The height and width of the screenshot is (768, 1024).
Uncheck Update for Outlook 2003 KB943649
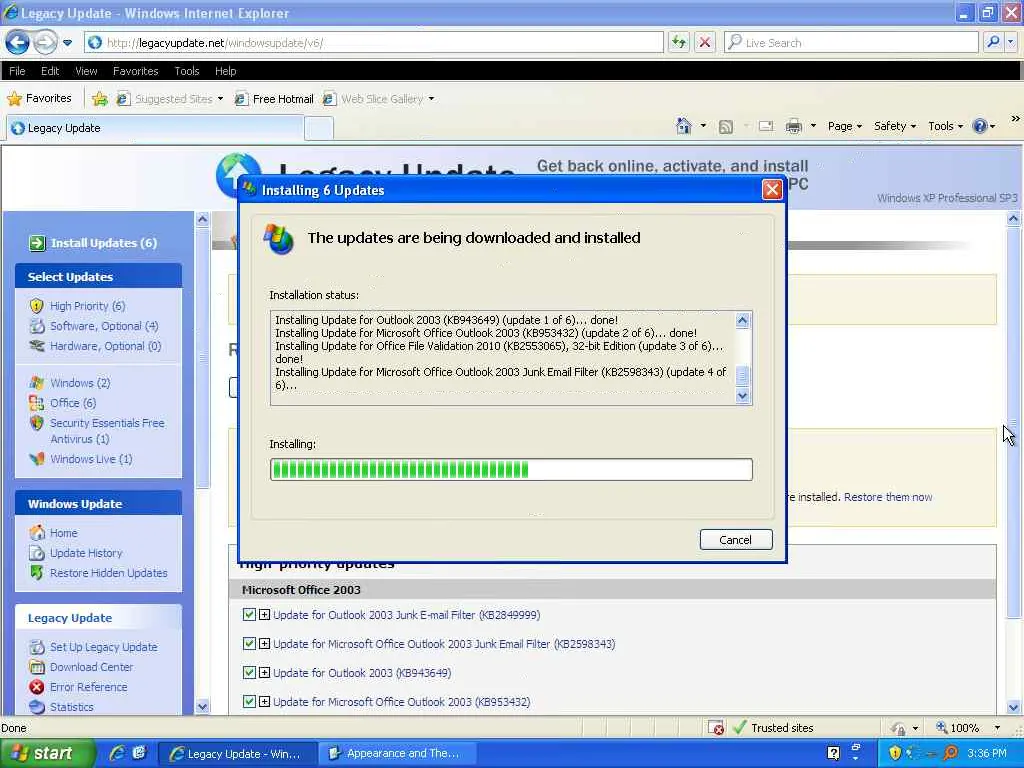[x=249, y=672]
